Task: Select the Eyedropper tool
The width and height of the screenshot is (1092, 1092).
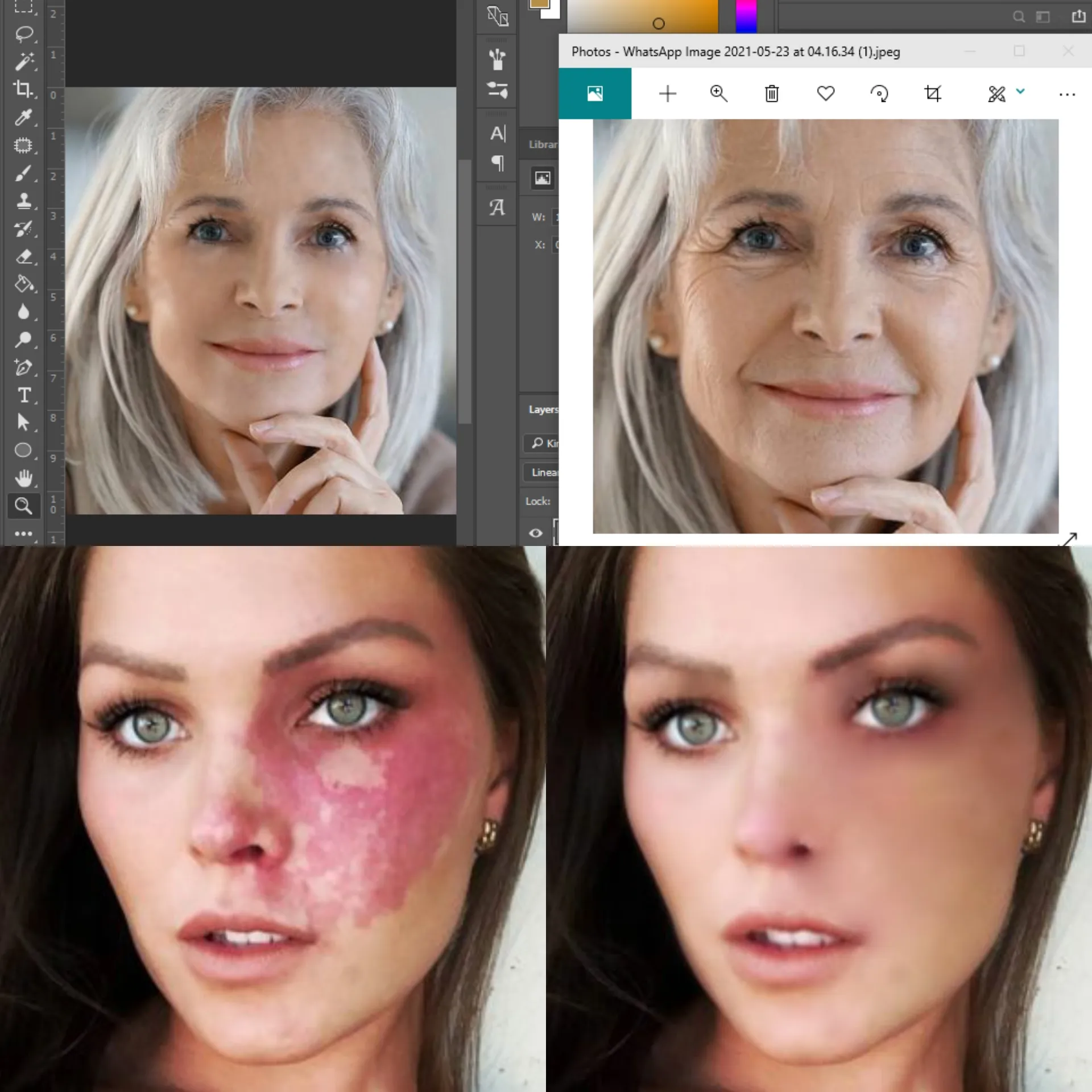Action: click(x=23, y=117)
